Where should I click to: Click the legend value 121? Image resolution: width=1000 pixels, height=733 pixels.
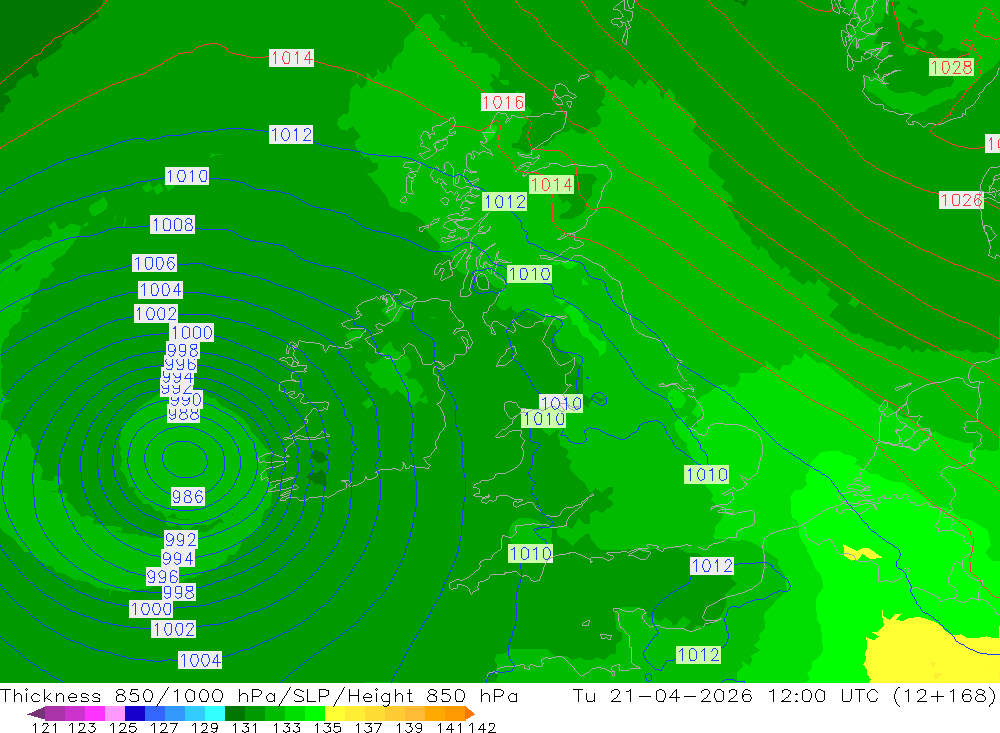(45, 727)
